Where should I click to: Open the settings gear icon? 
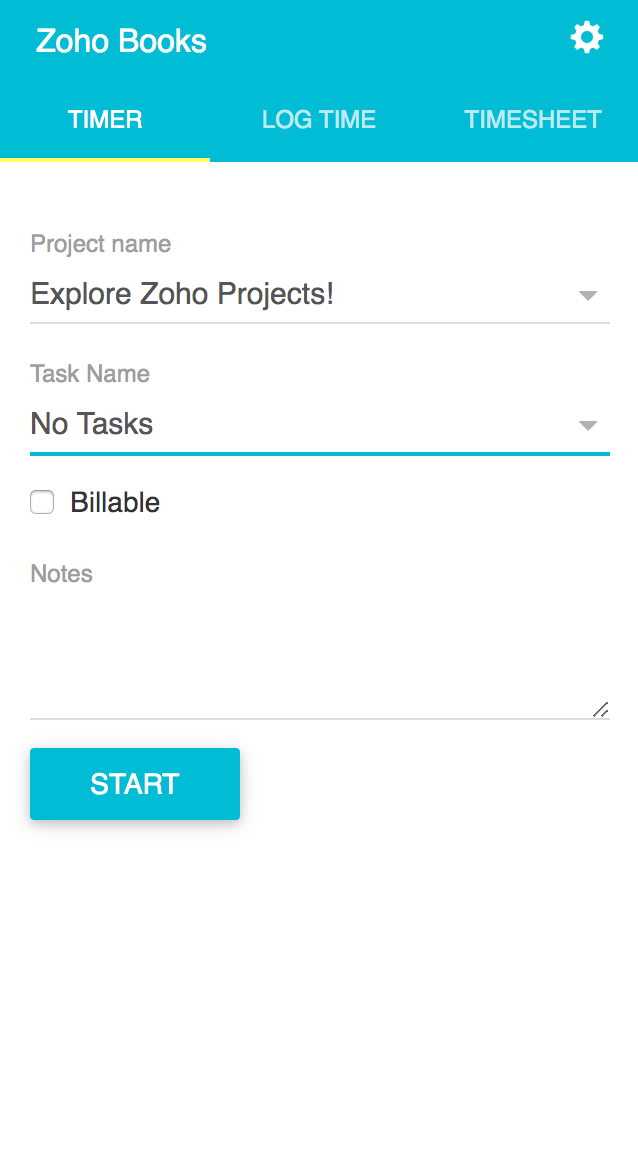(x=587, y=38)
